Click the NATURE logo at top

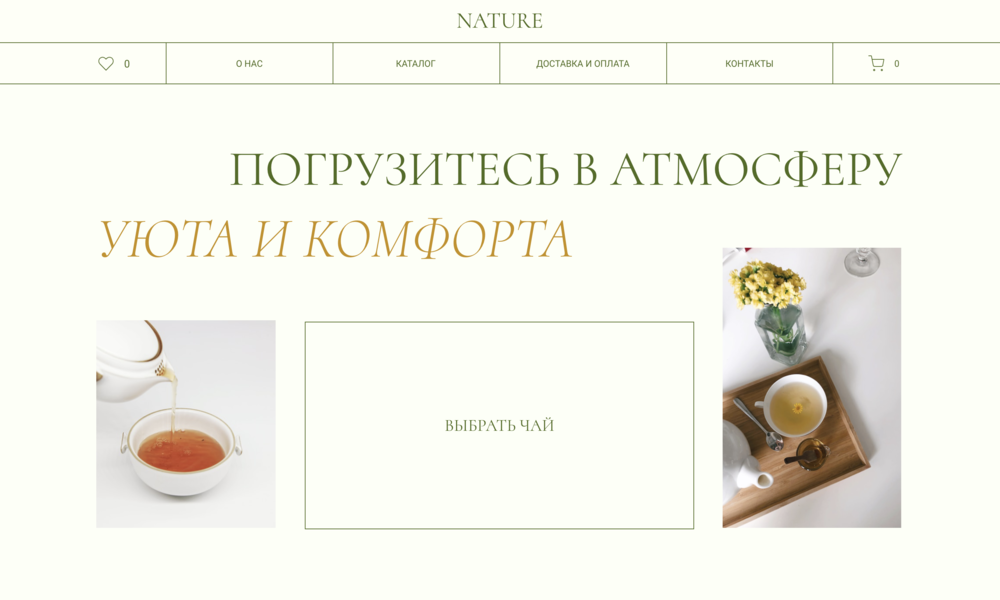pos(499,21)
